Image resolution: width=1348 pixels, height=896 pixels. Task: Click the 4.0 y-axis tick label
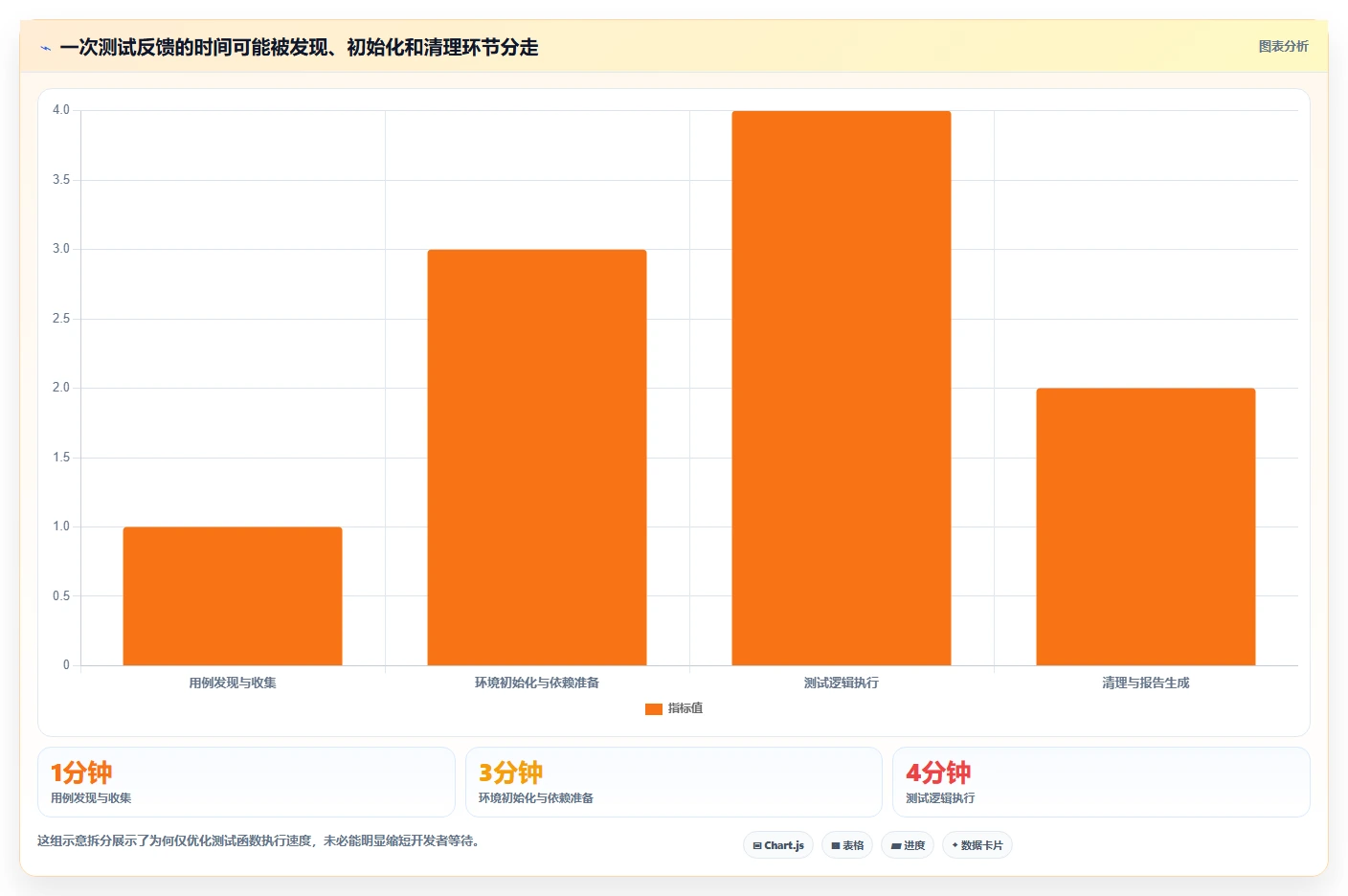point(61,110)
